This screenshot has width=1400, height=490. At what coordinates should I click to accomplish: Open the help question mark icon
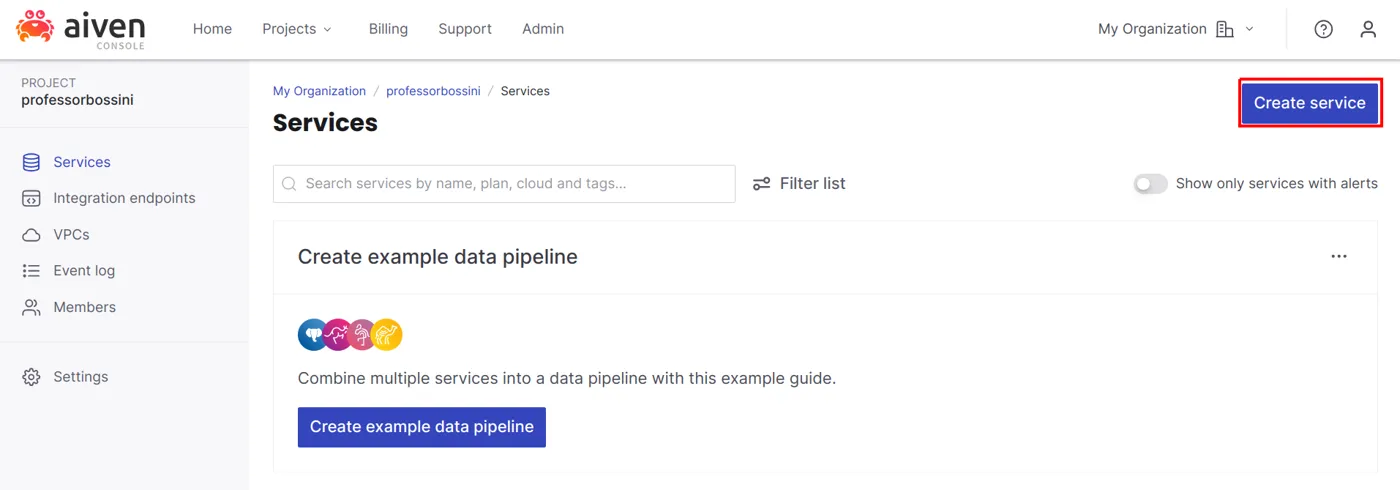[x=1323, y=29]
